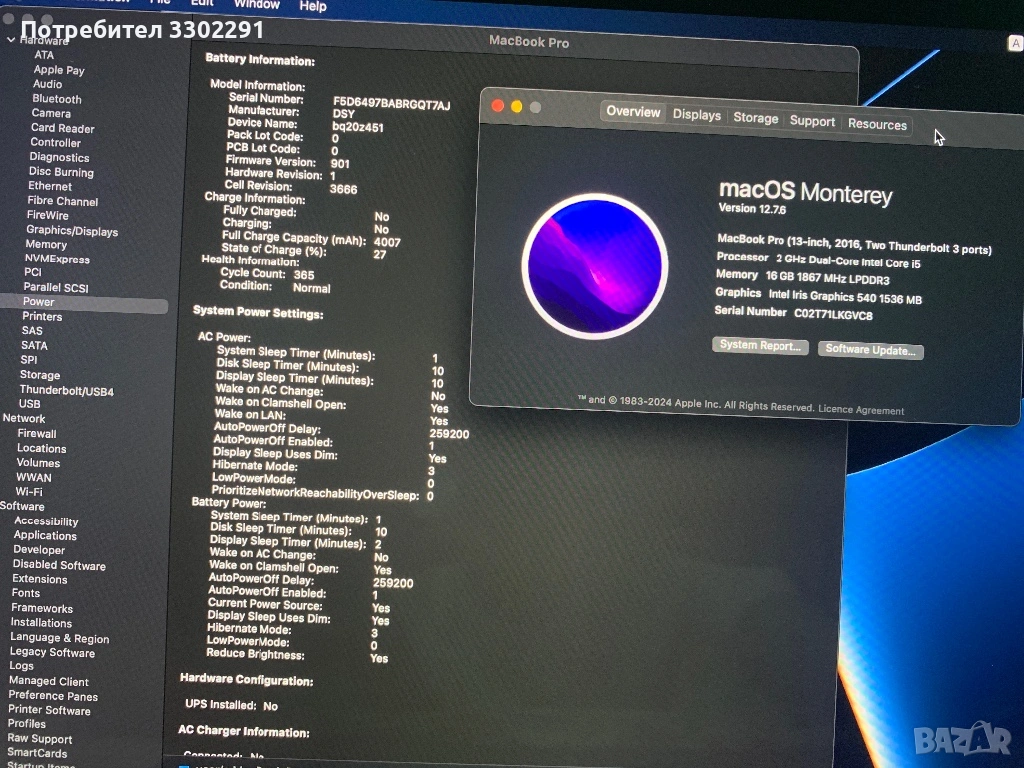Go to the Support tab
The image size is (1024, 768).
click(x=812, y=121)
